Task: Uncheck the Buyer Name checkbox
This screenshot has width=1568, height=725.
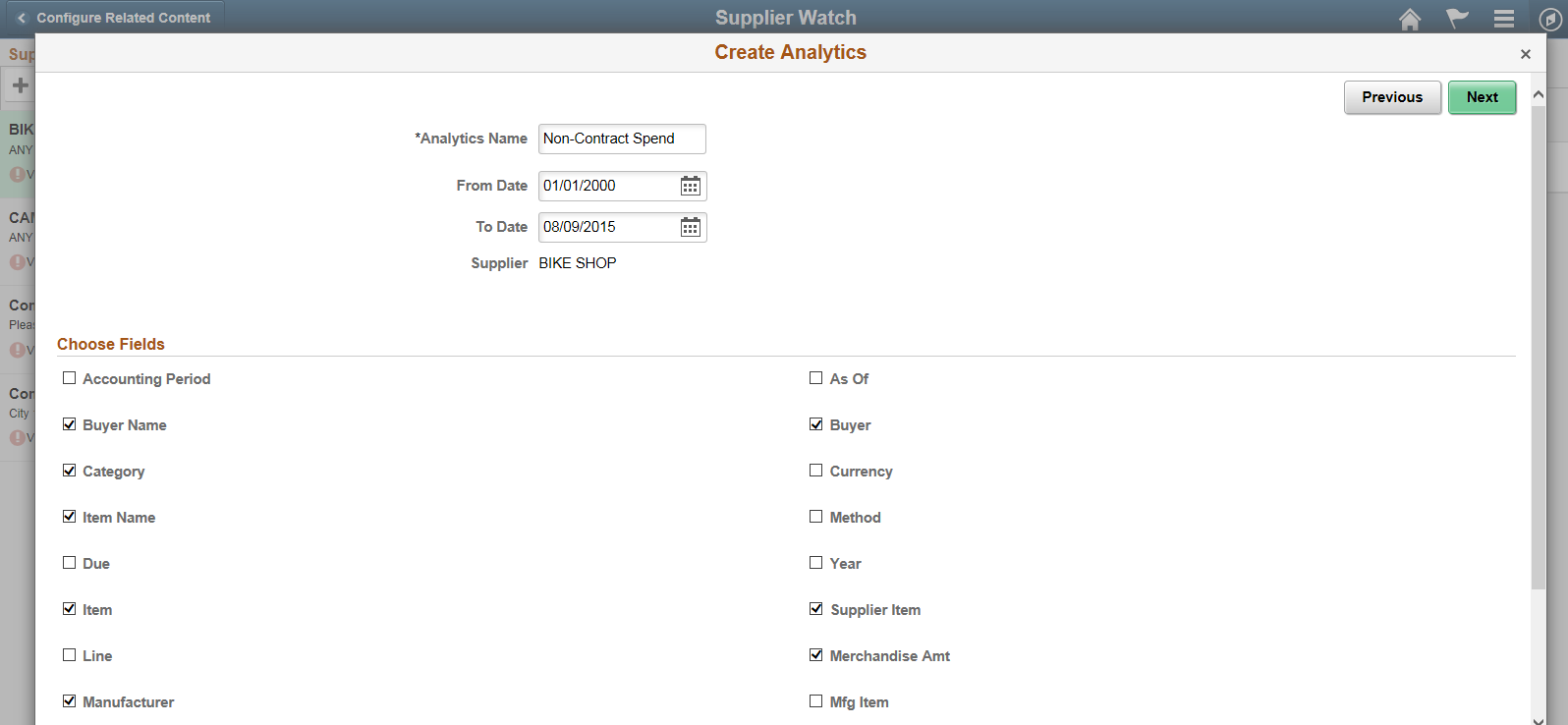Action: 69,424
